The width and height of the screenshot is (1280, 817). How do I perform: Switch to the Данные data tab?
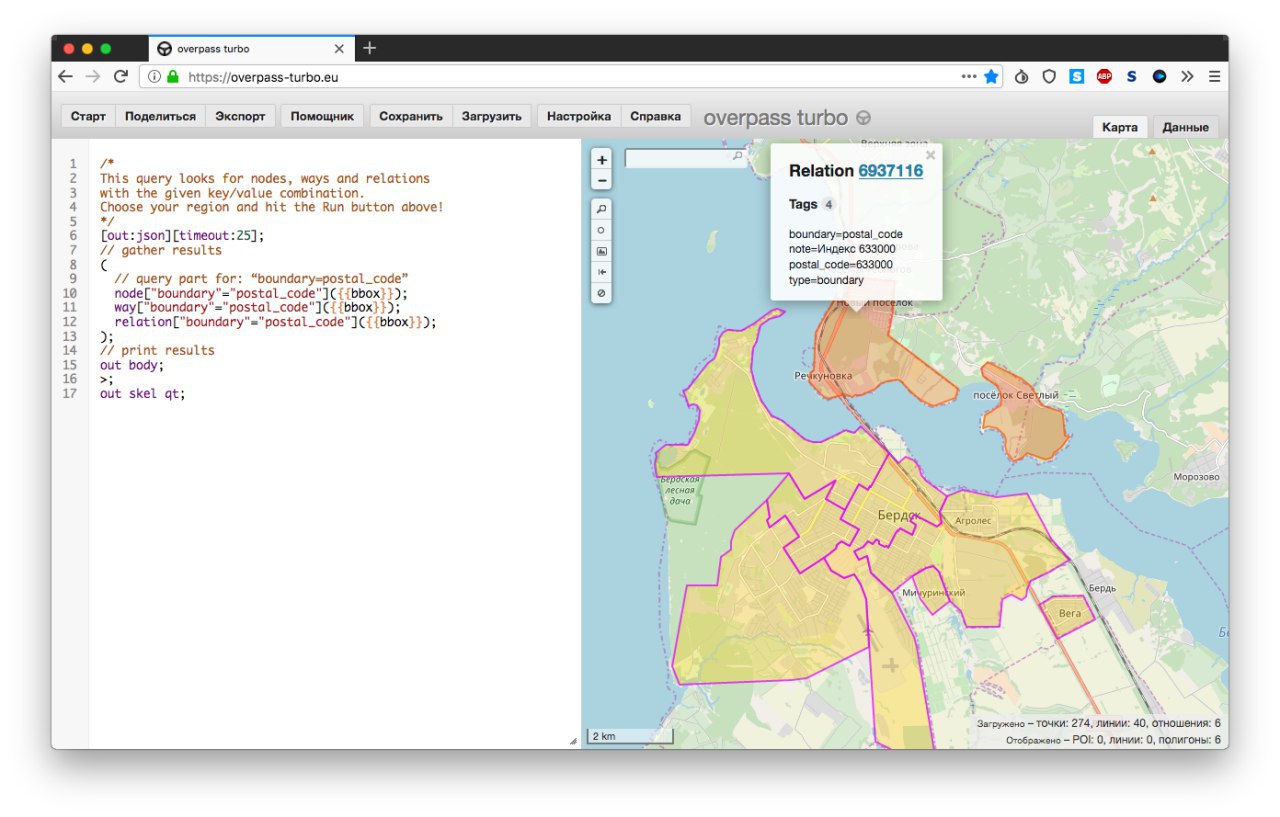1186,127
